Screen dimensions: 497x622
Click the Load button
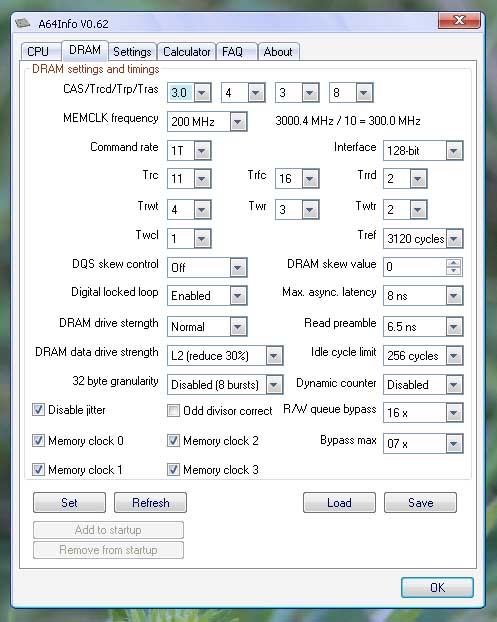point(340,503)
